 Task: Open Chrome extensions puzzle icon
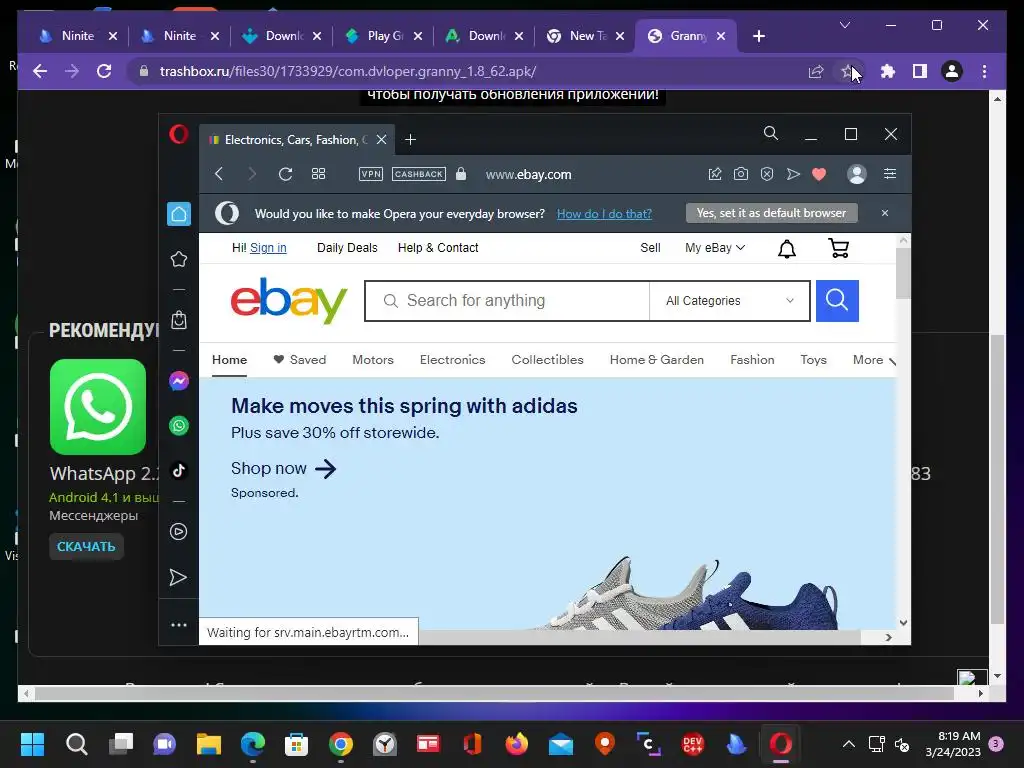pyautogui.click(x=888, y=71)
